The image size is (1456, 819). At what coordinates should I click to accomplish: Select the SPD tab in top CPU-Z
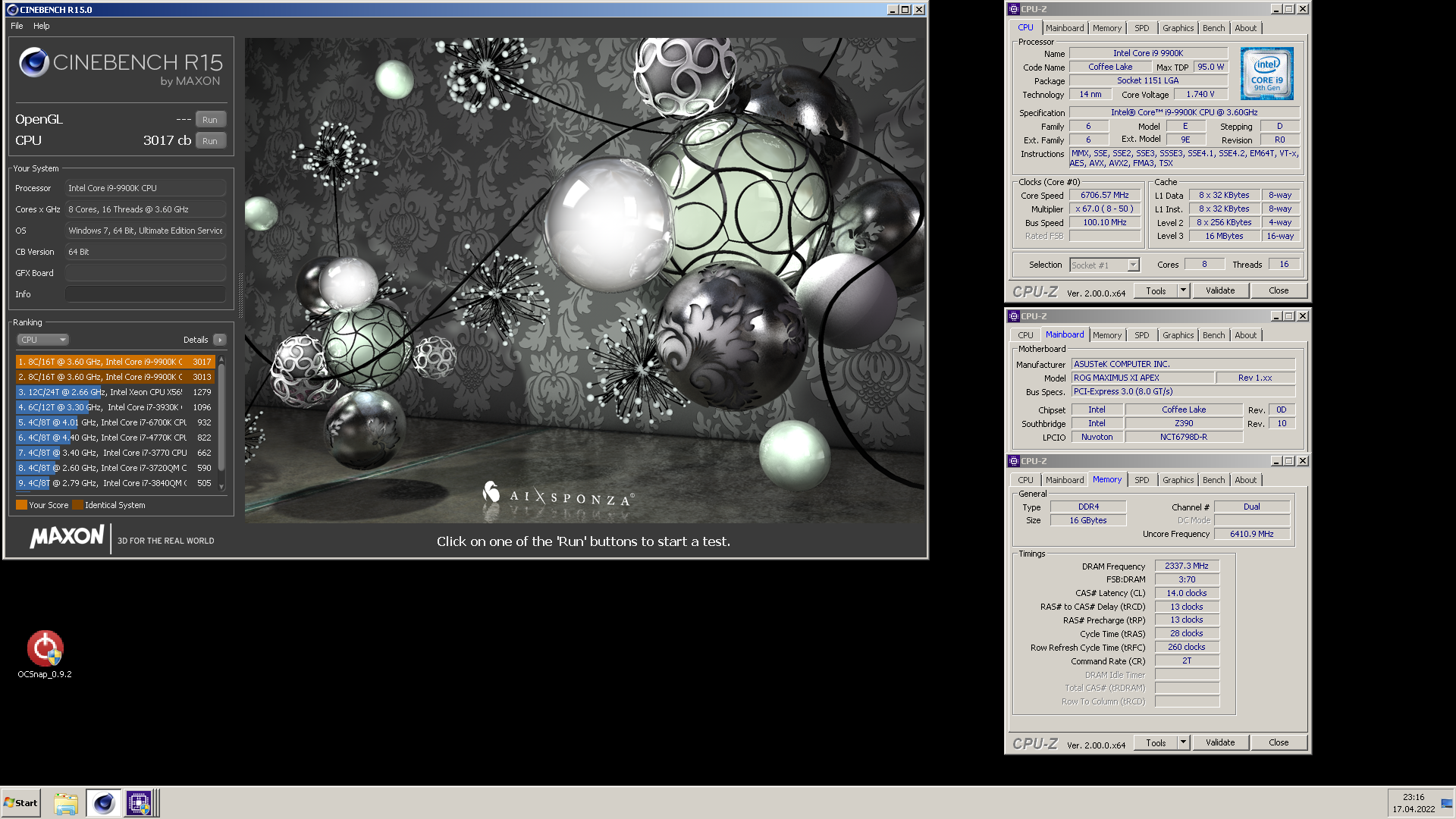[x=1142, y=28]
